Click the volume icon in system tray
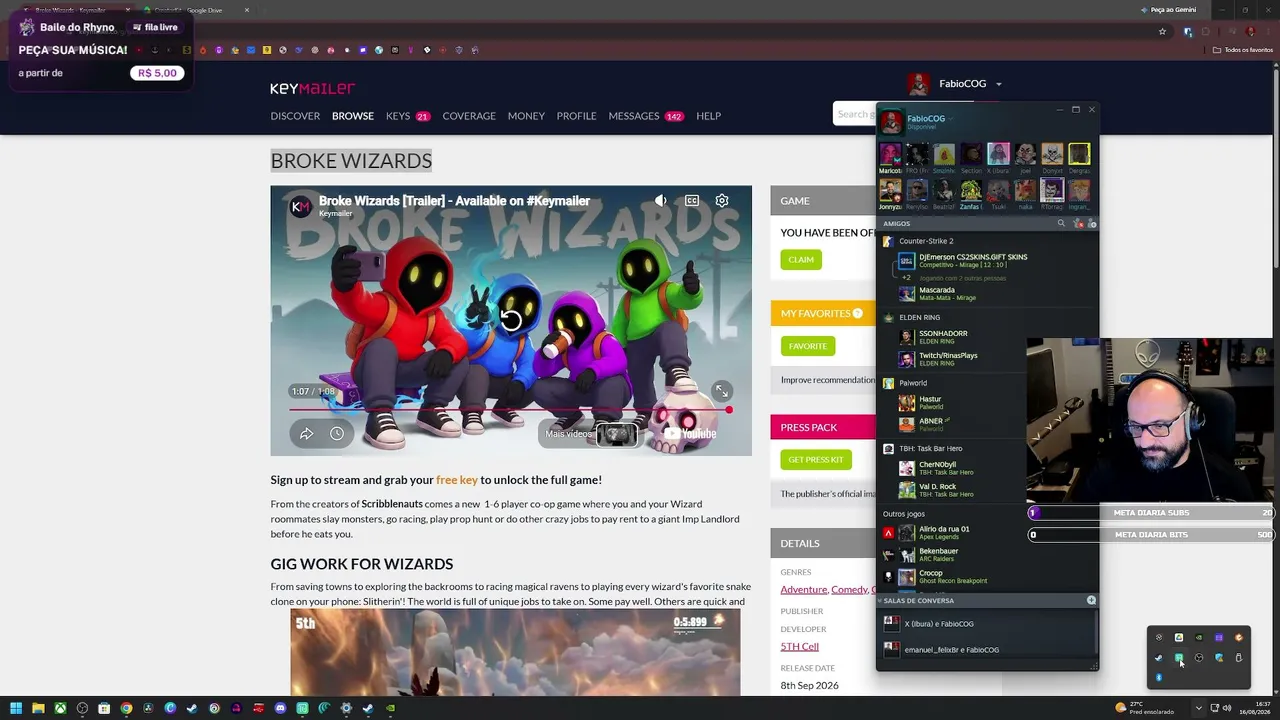This screenshot has height=720, width=1280. point(1227,708)
